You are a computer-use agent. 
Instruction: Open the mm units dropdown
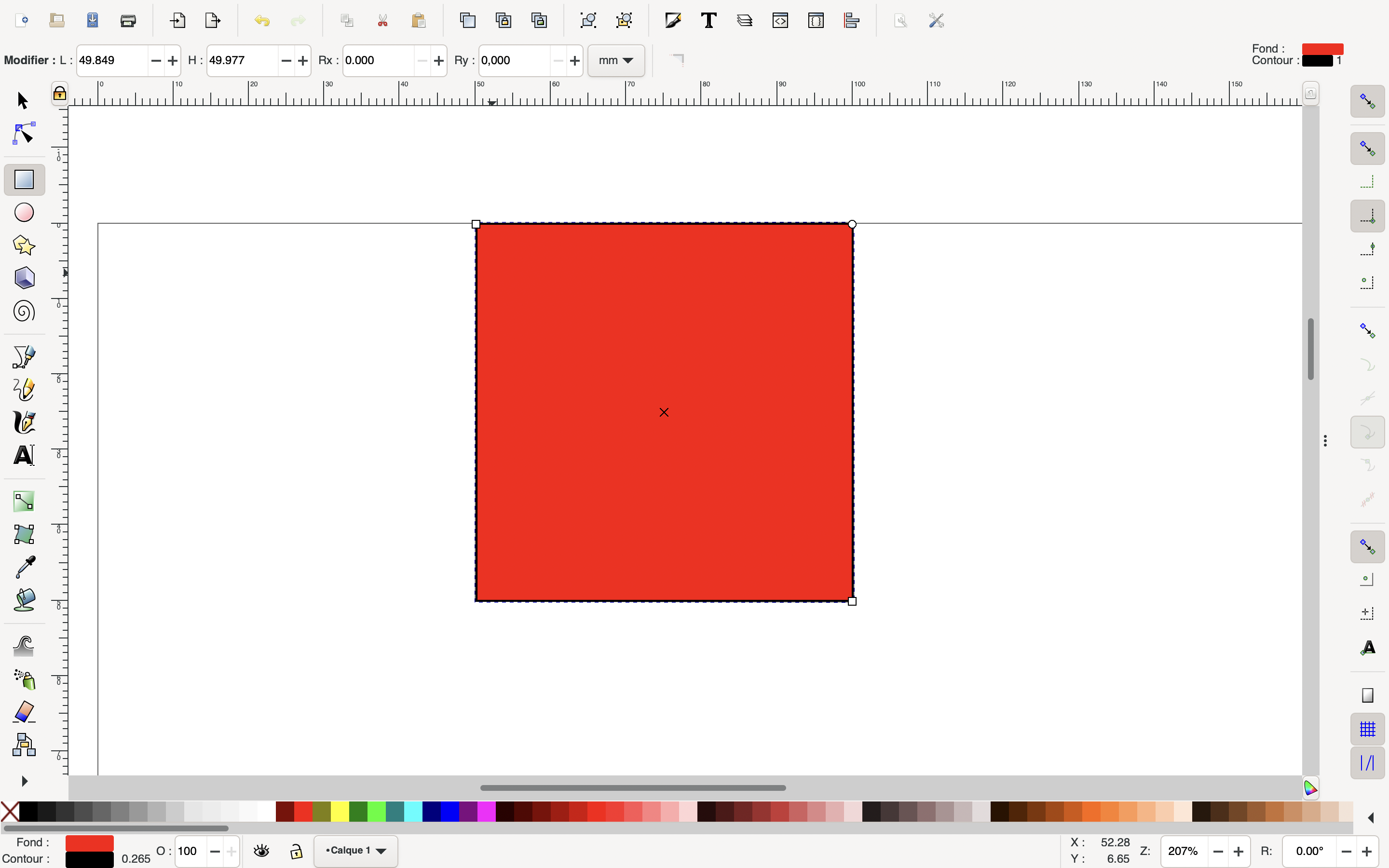(x=616, y=60)
